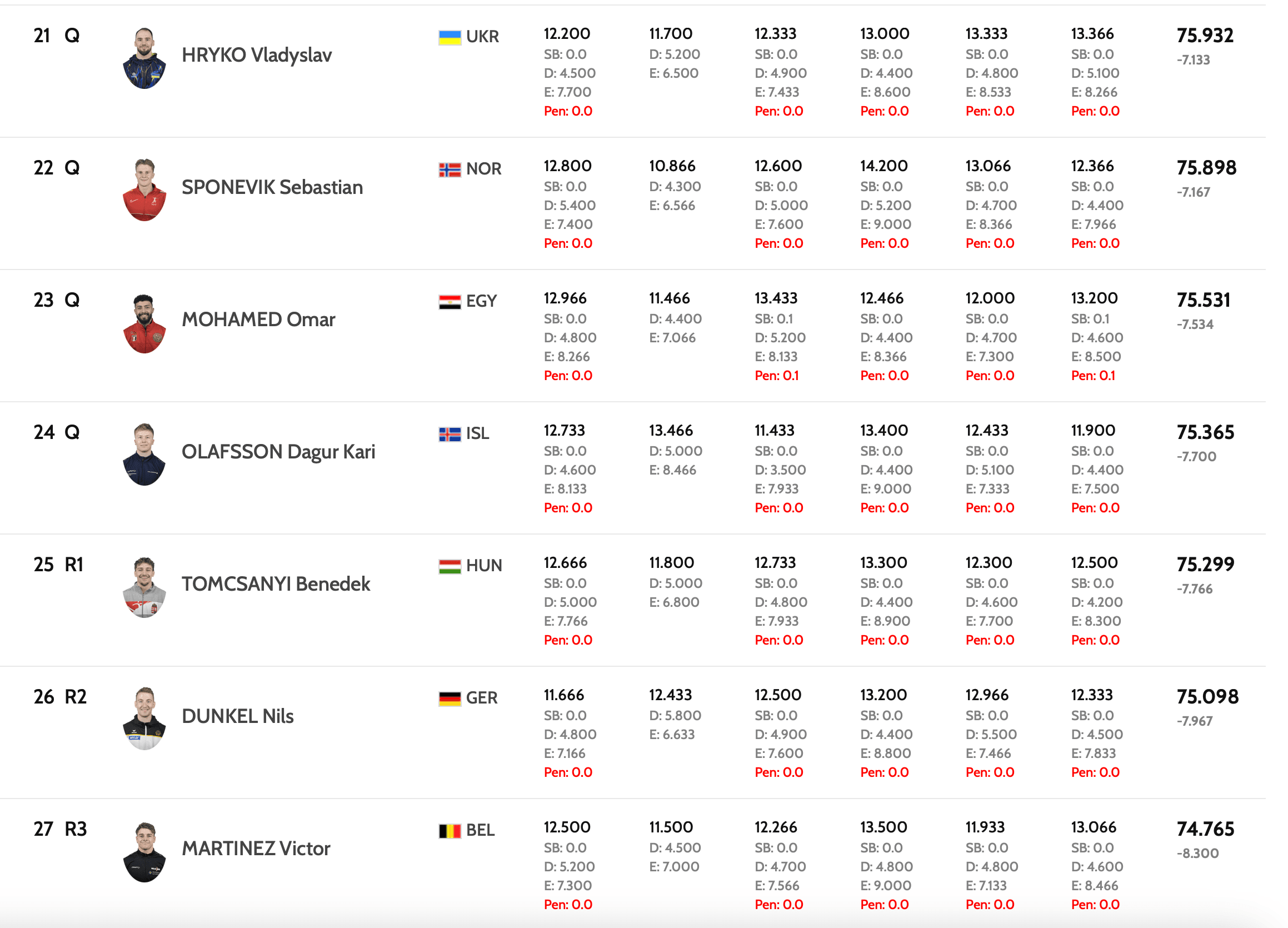
Task: Open SPONEVIK Sebastian's athlete photo
Action: (x=144, y=190)
